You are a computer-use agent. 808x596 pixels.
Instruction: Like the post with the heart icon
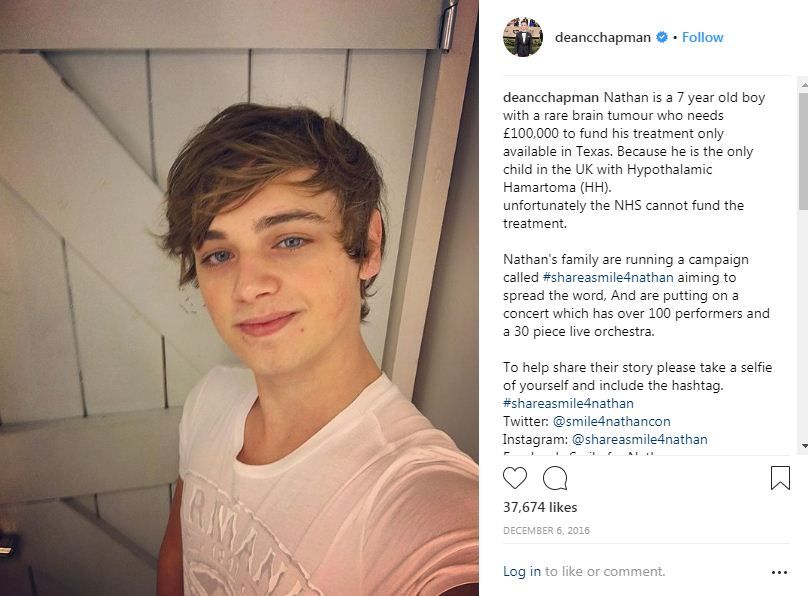coord(514,478)
